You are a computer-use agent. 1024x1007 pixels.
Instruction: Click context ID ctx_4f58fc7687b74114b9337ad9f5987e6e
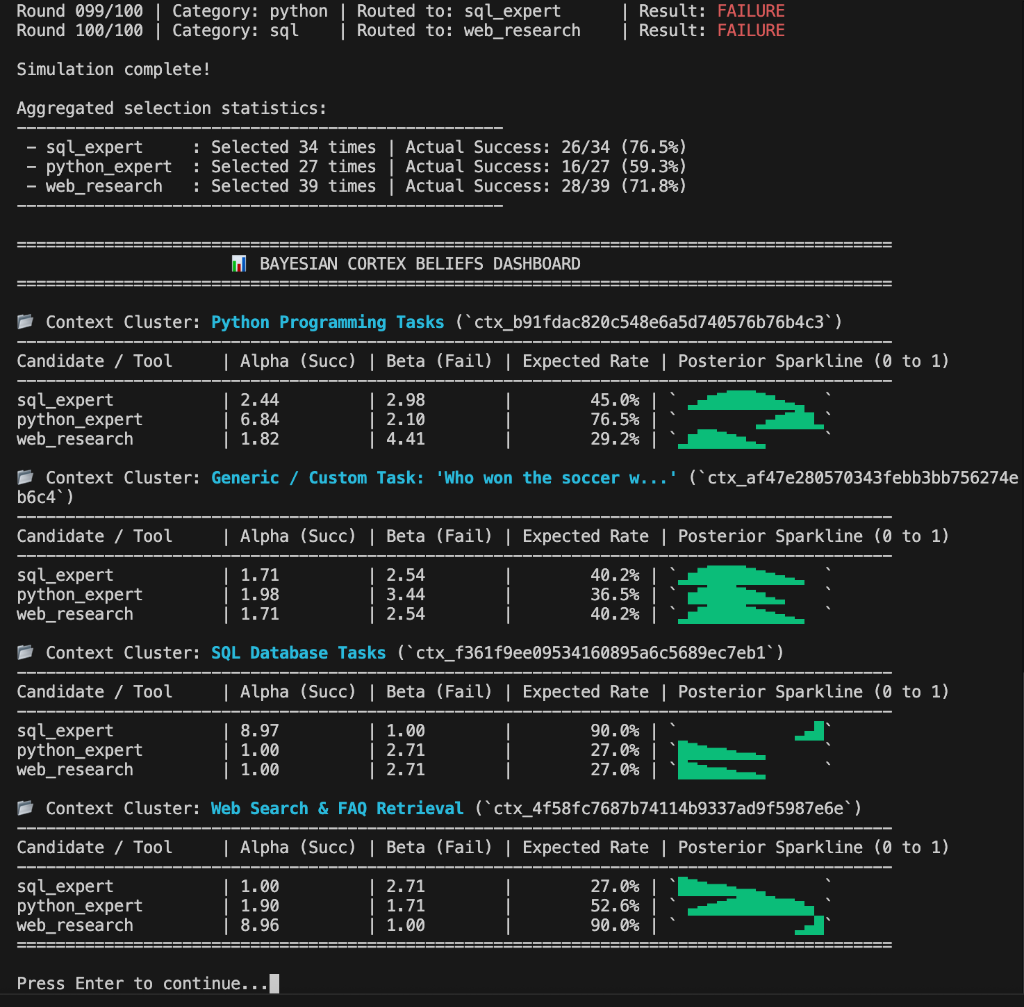pyautogui.click(x=668, y=808)
